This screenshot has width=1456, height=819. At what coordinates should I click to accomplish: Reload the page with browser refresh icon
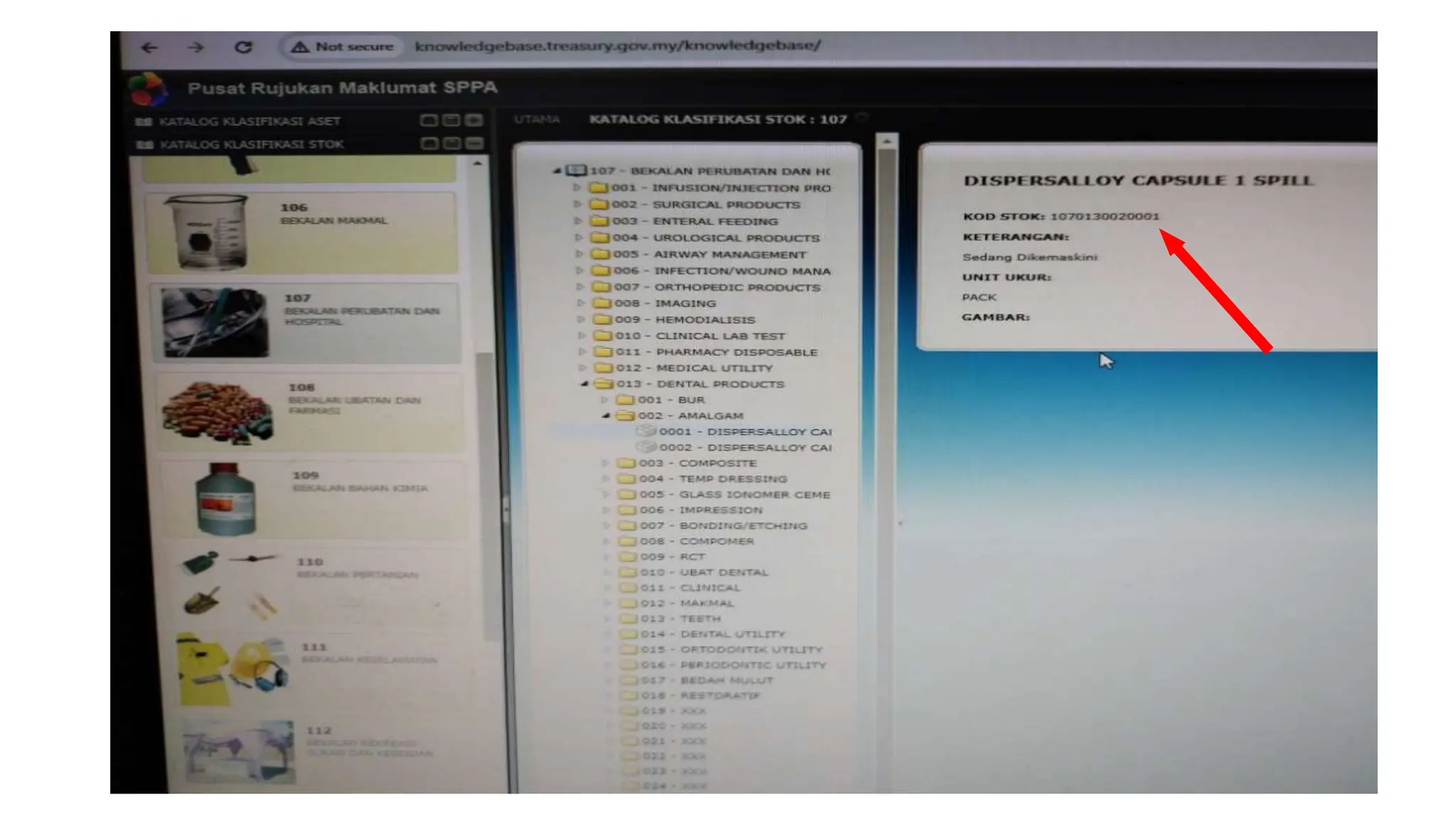tap(243, 47)
